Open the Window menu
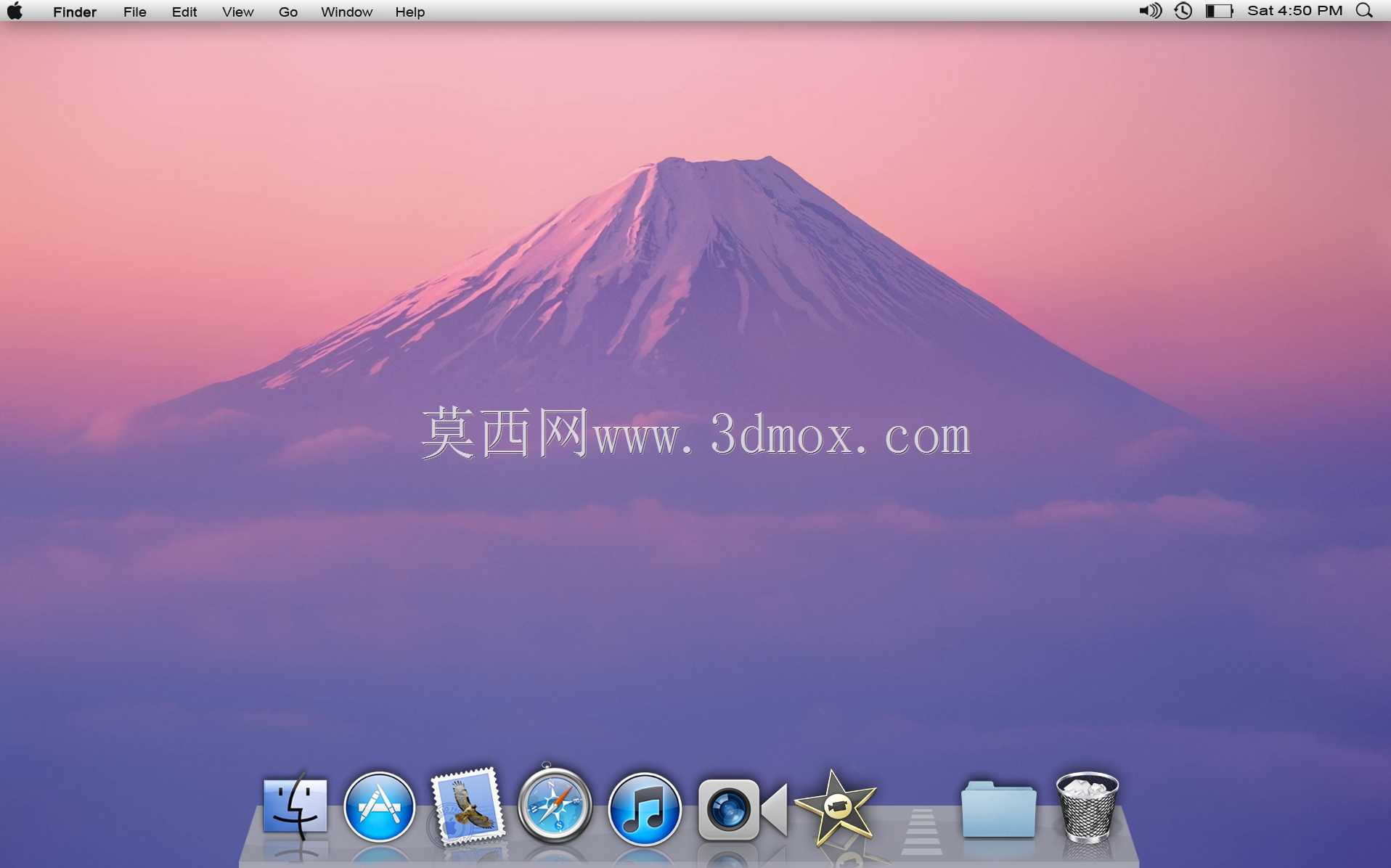Viewport: 1391px width, 868px height. [x=346, y=12]
